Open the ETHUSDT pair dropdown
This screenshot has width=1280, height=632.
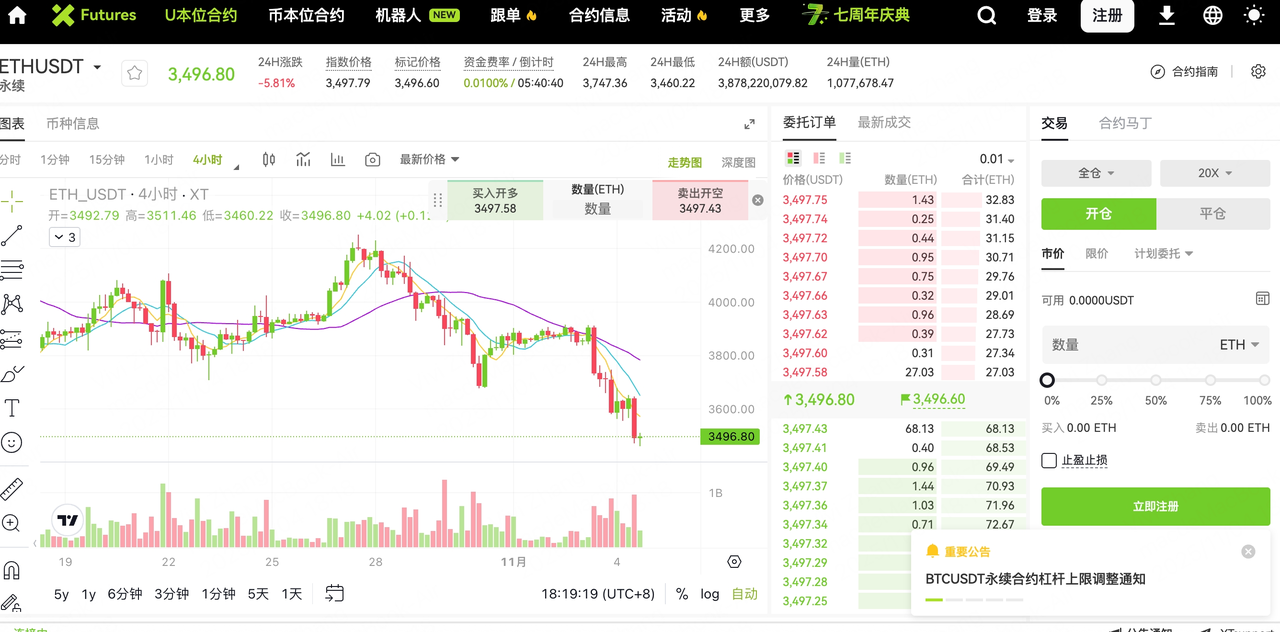[97, 68]
